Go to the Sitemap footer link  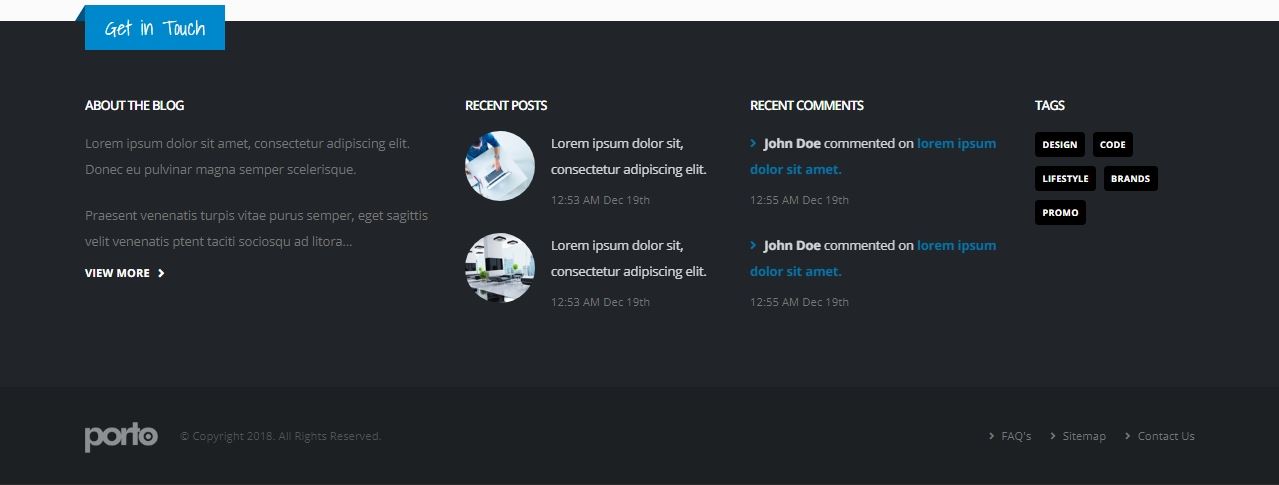[x=1084, y=436]
